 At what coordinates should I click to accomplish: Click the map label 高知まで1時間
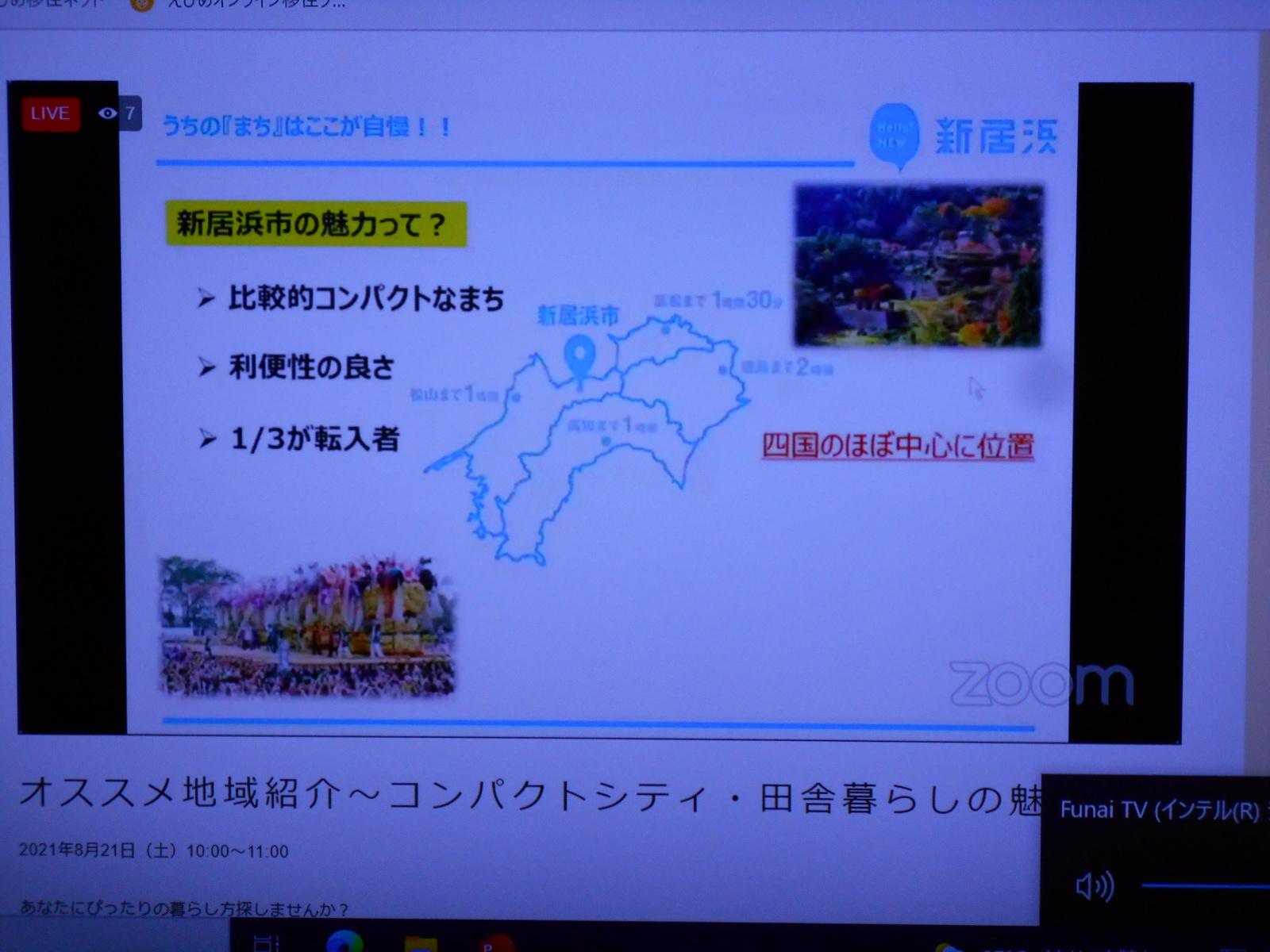coord(612,426)
